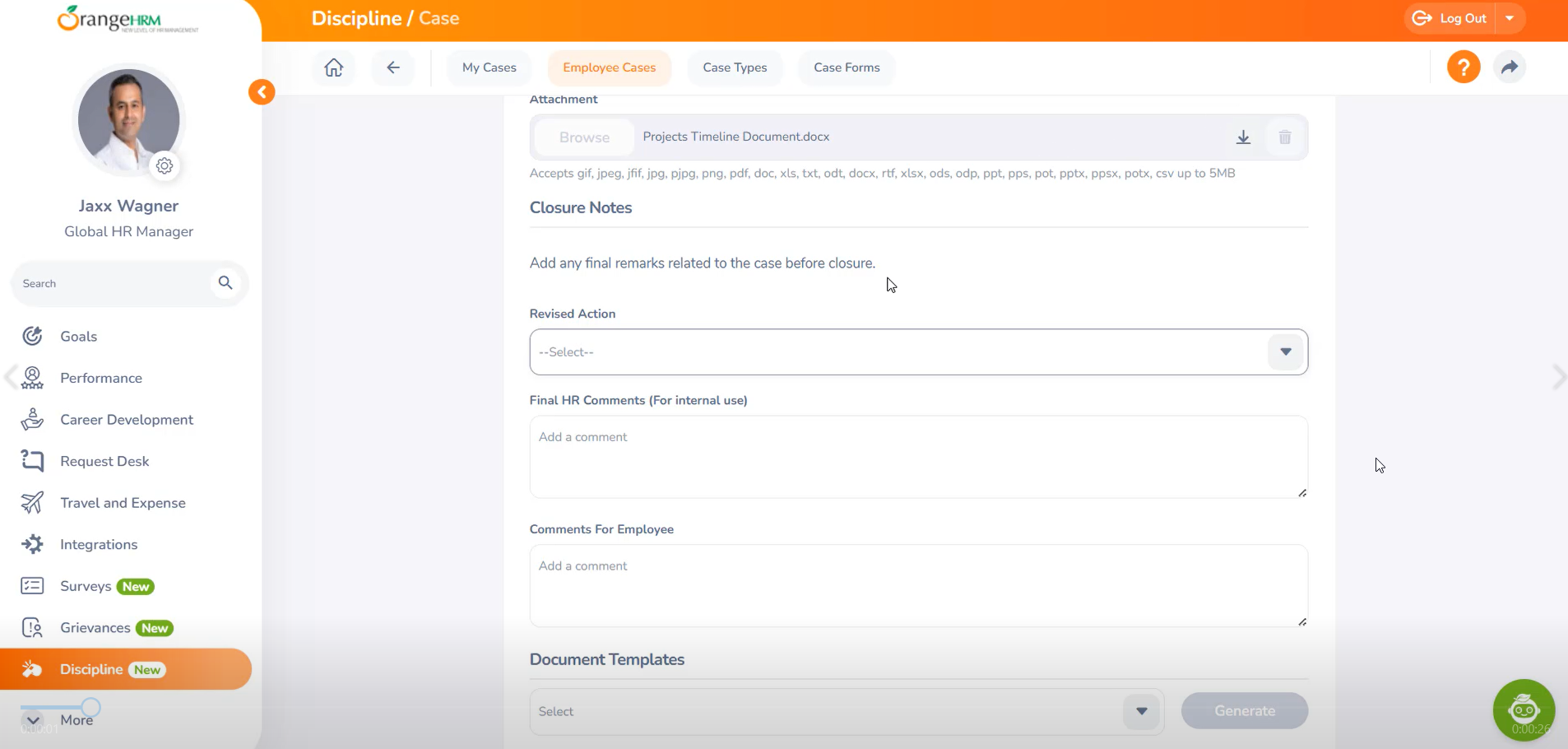Open profile settings gear on avatar
The image size is (1568, 749).
[x=165, y=166]
